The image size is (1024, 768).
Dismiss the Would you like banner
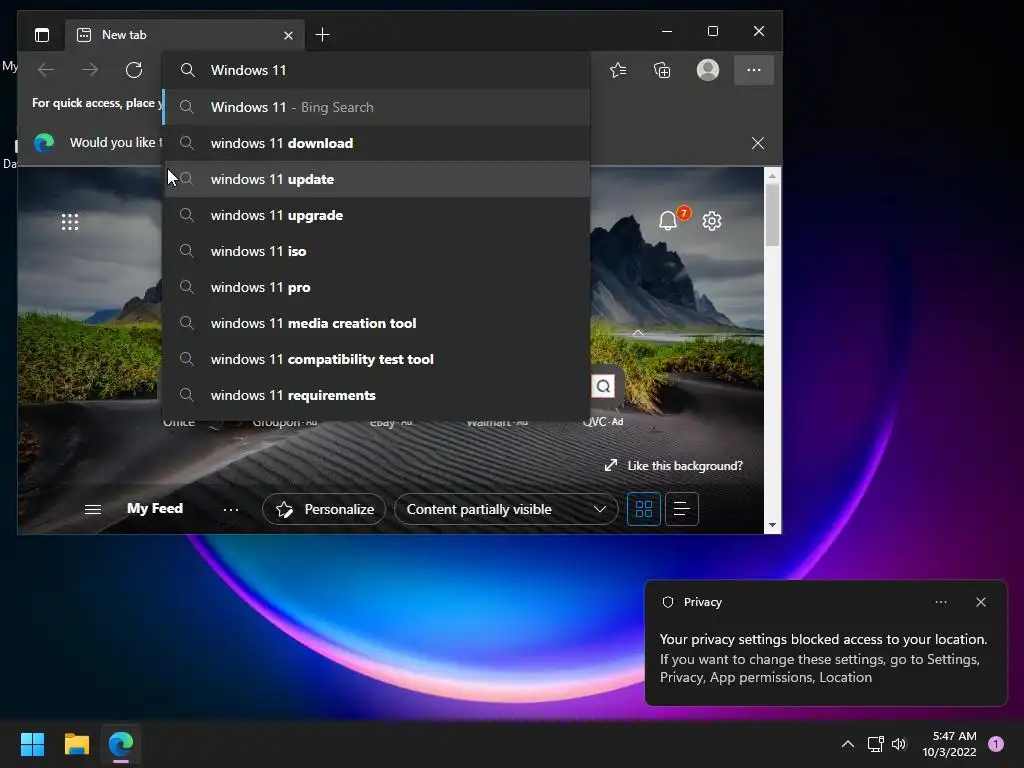click(758, 143)
